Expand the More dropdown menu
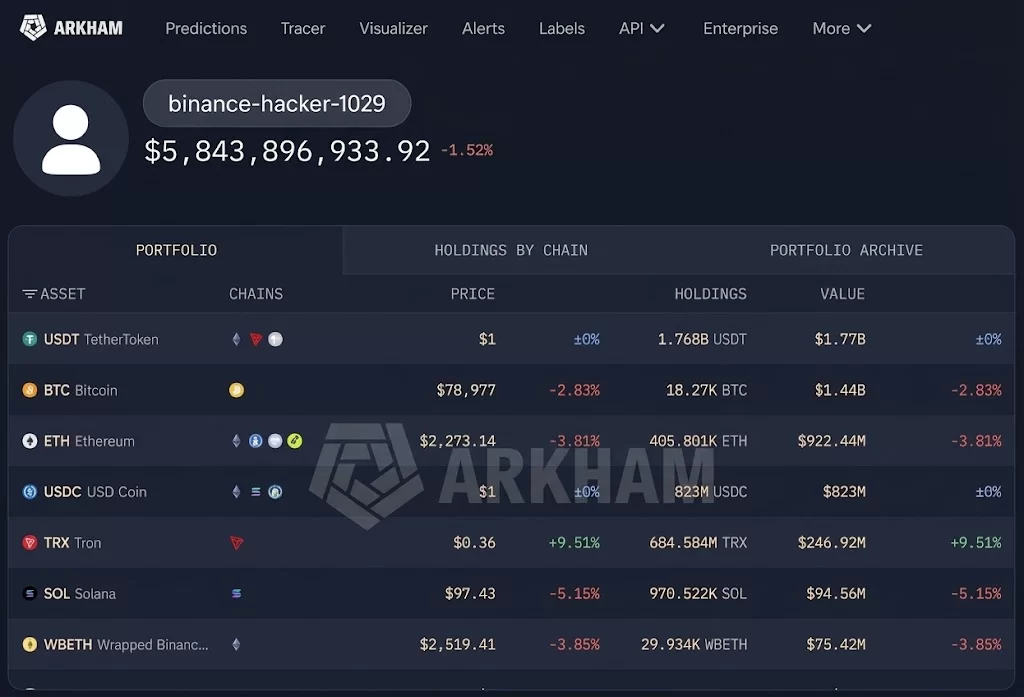This screenshot has width=1024, height=697. 842,29
